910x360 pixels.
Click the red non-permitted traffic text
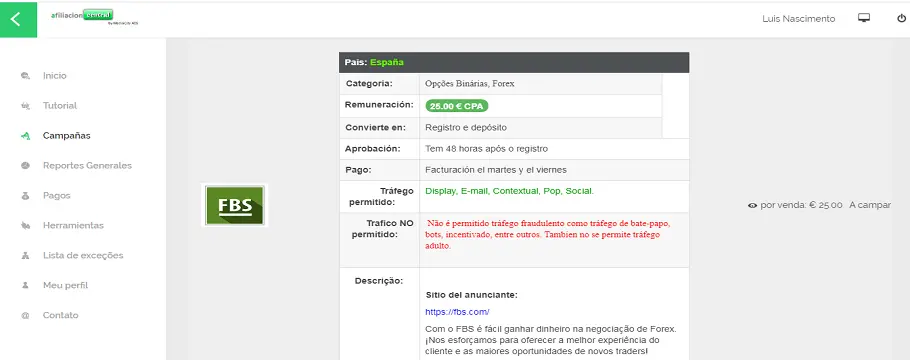coord(547,235)
